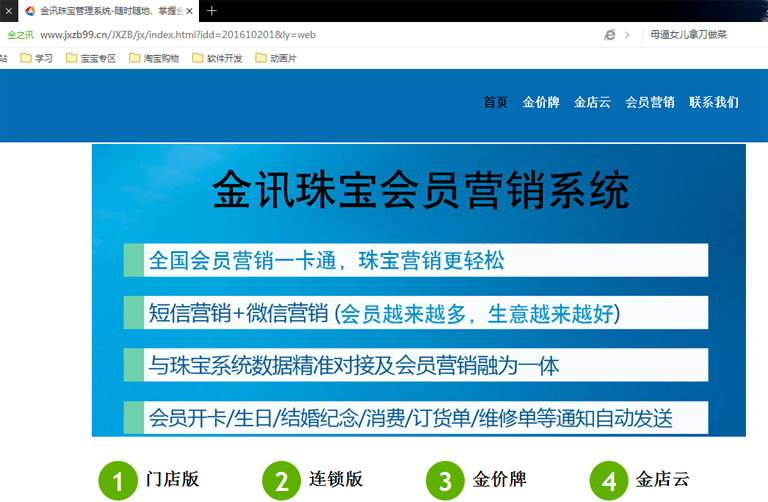Select 金店云 in the top navigation menu
Viewport: 768px width, 502px height.
(x=592, y=102)
